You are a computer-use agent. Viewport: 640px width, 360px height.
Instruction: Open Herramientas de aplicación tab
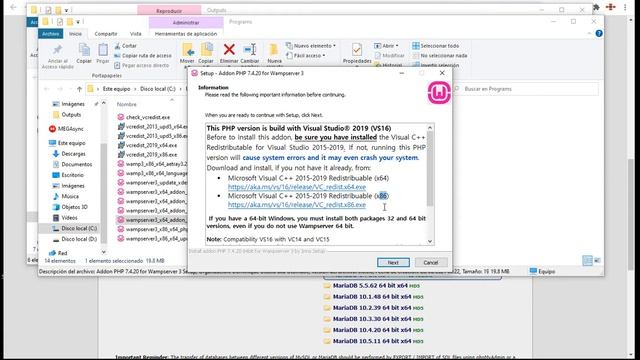pyautogui.click(x=186, y=34)
